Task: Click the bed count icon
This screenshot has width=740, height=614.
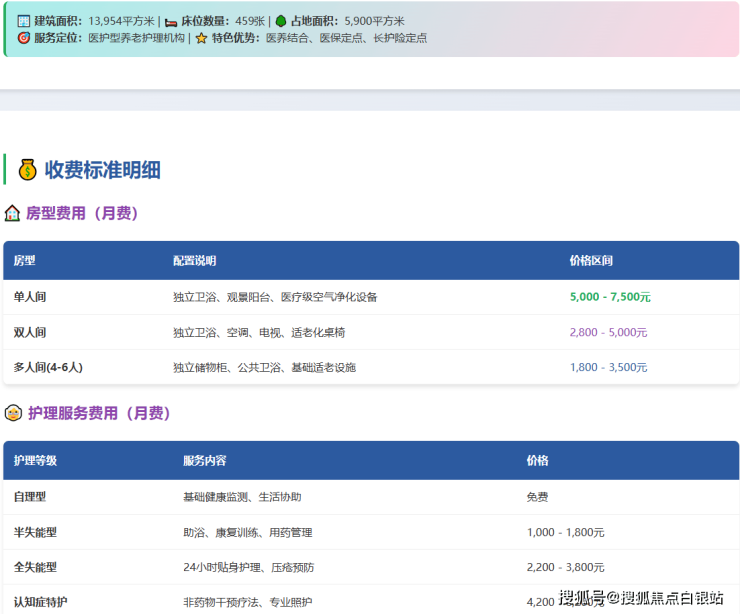Action: [x=171, y=20]
